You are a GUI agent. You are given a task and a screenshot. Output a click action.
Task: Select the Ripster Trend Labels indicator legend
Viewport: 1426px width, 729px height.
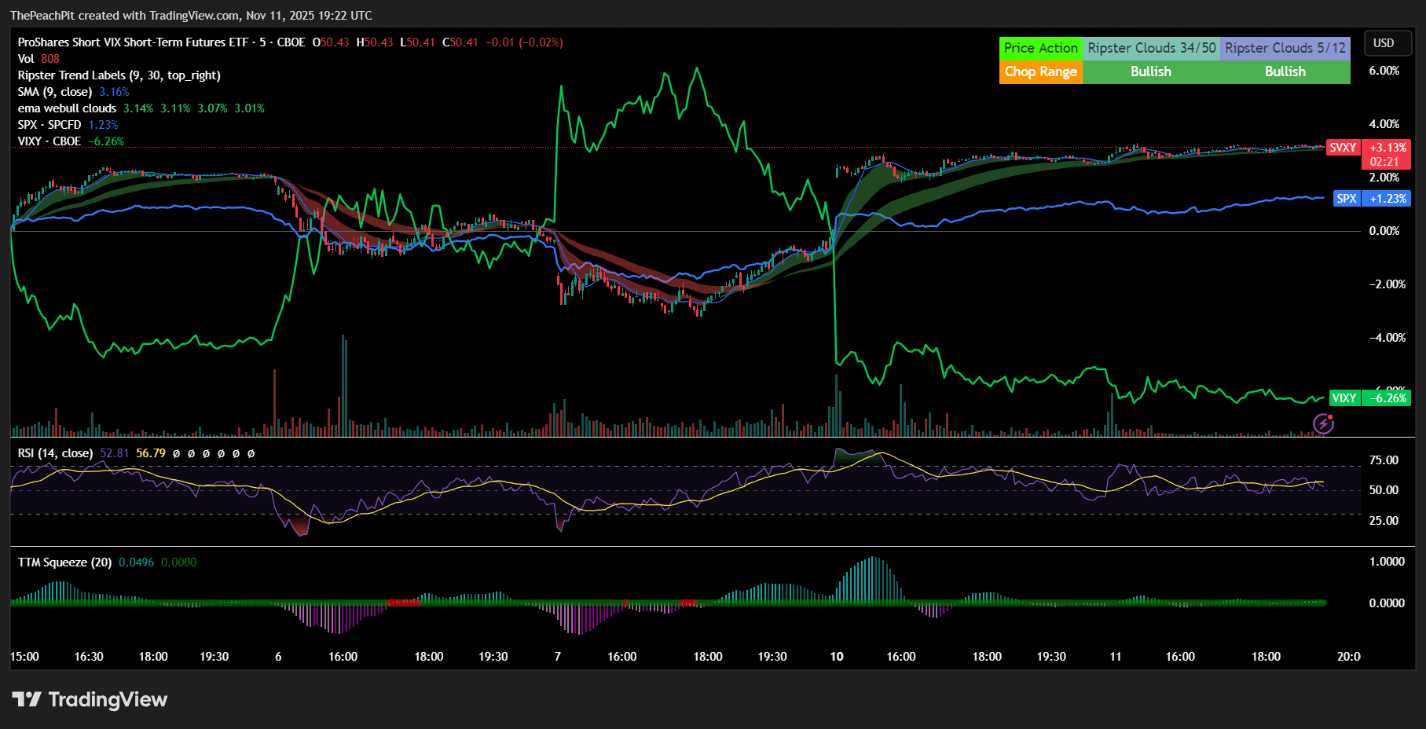119,75
